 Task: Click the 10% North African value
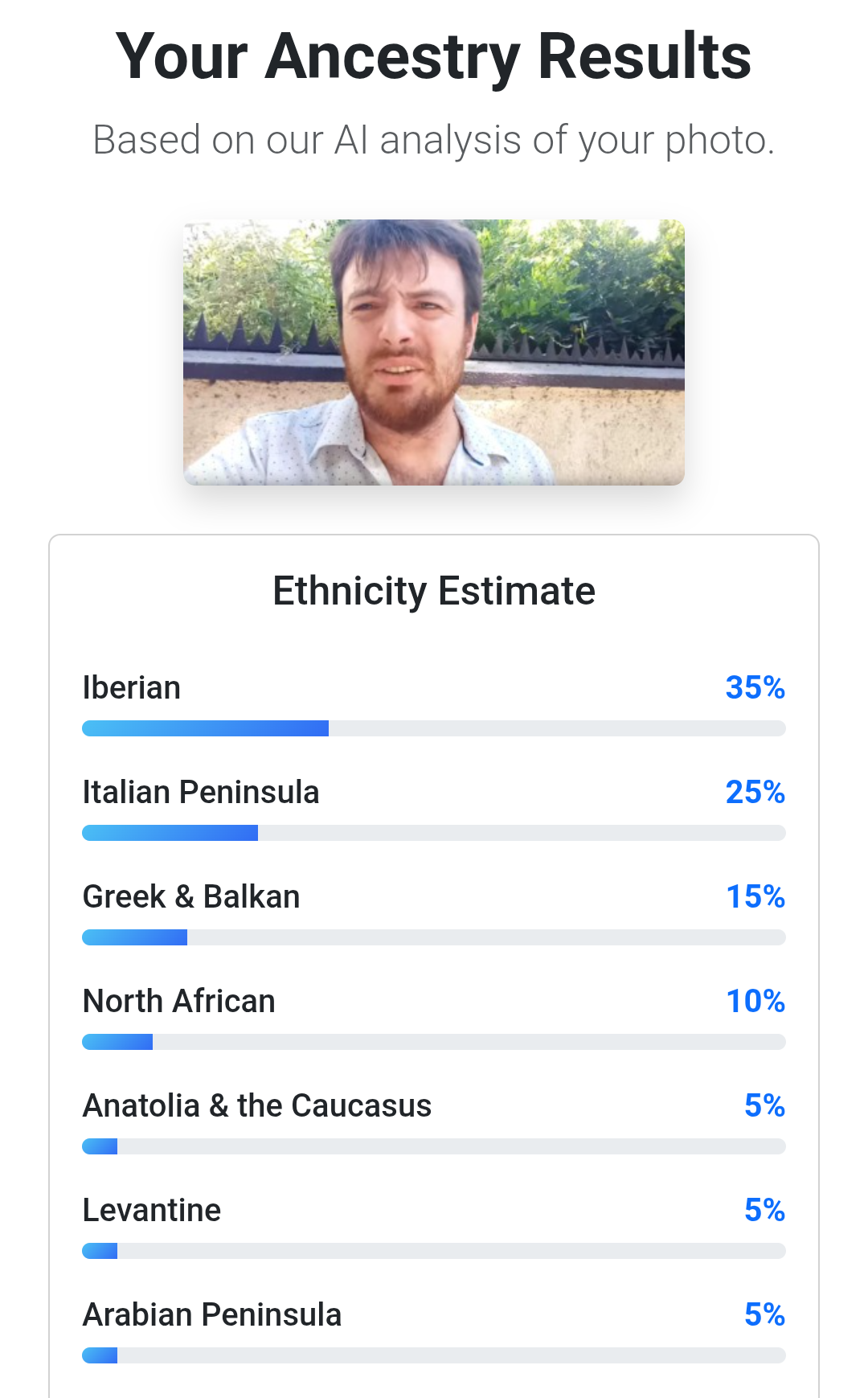point(755,1002)
